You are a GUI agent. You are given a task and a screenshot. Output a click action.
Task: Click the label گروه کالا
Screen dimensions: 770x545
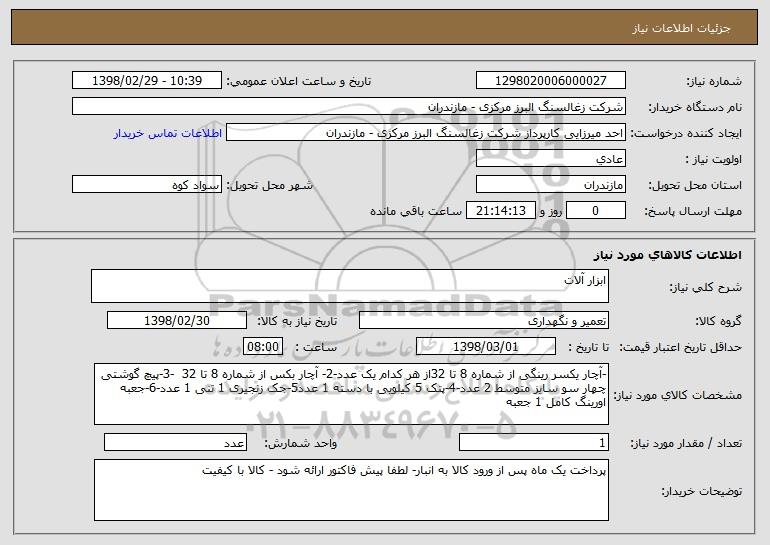(718, 321)
